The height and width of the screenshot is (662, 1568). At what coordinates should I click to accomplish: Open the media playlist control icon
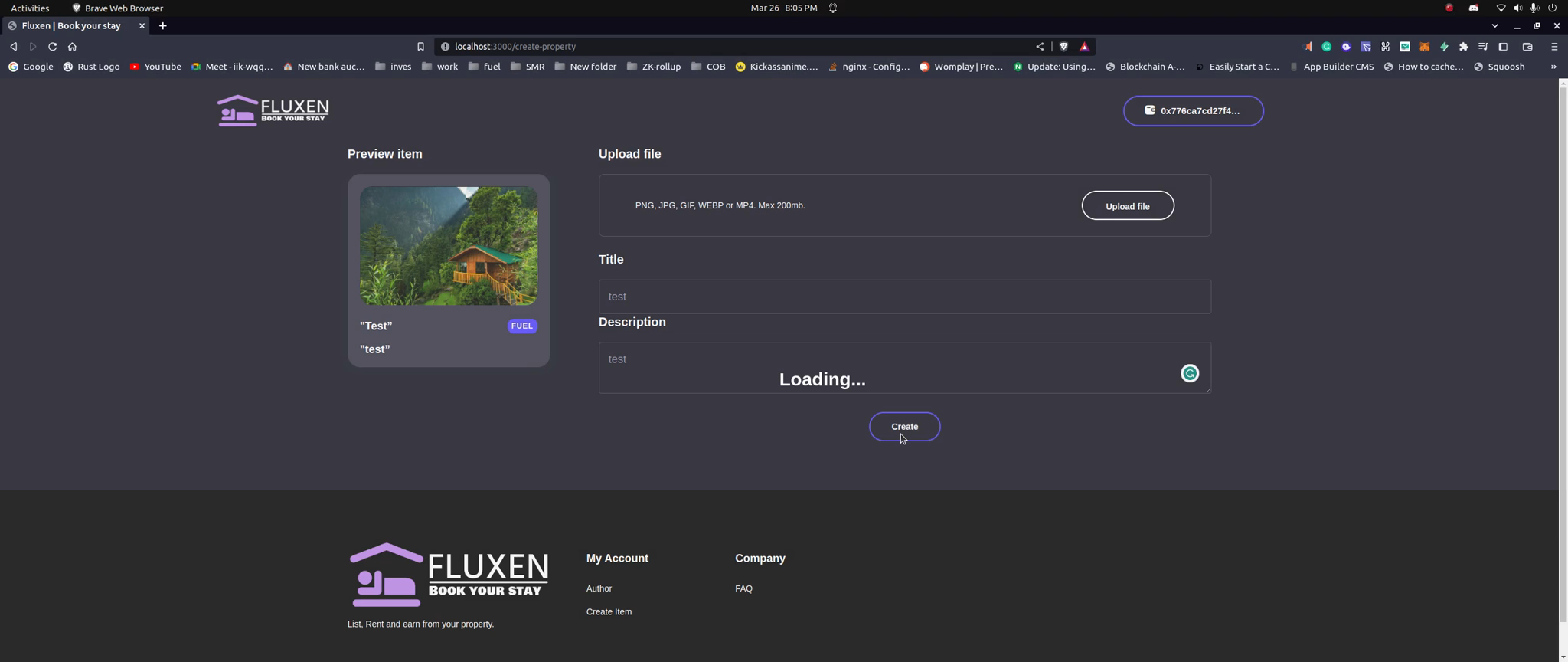[1483, 47]
